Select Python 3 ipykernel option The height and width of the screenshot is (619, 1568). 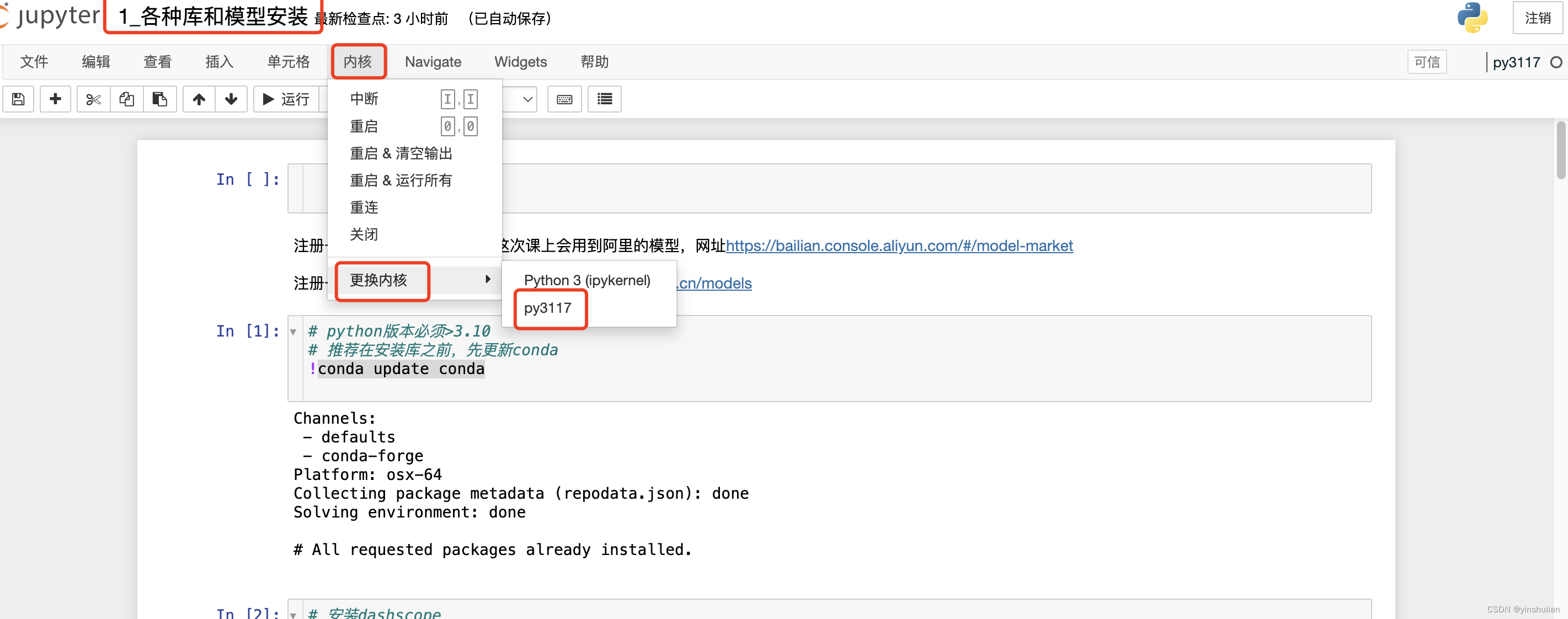coord(587,280)
